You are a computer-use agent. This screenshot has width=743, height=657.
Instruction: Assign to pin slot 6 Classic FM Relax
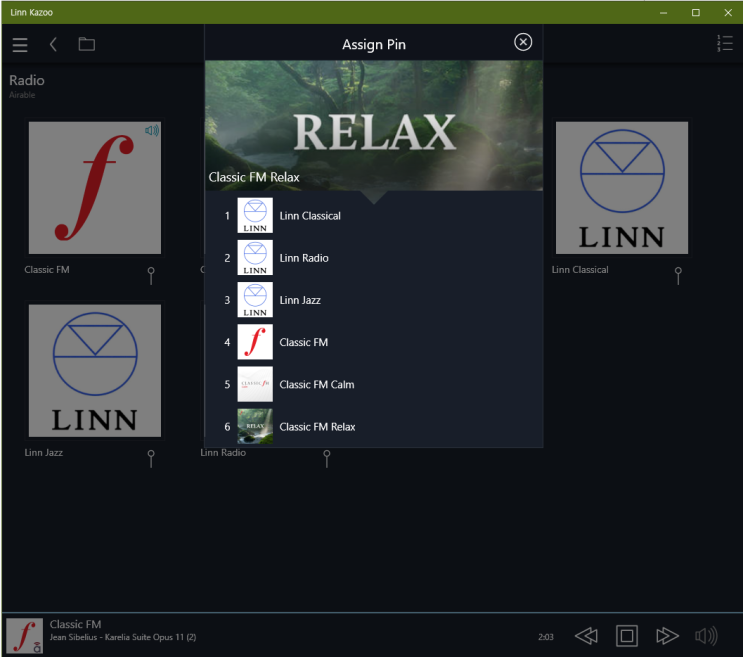point(374,426)
